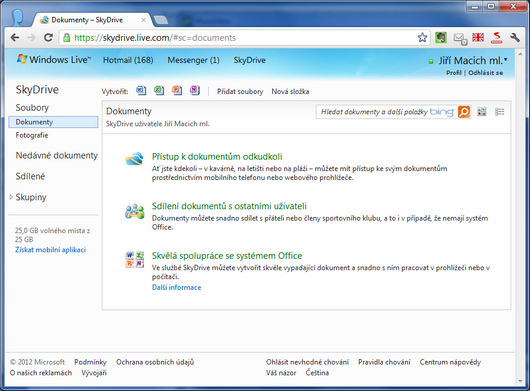This screenshot has width=530, height=391.
Task: Open Hotmail (168) in header
Action: coord(128,60)
